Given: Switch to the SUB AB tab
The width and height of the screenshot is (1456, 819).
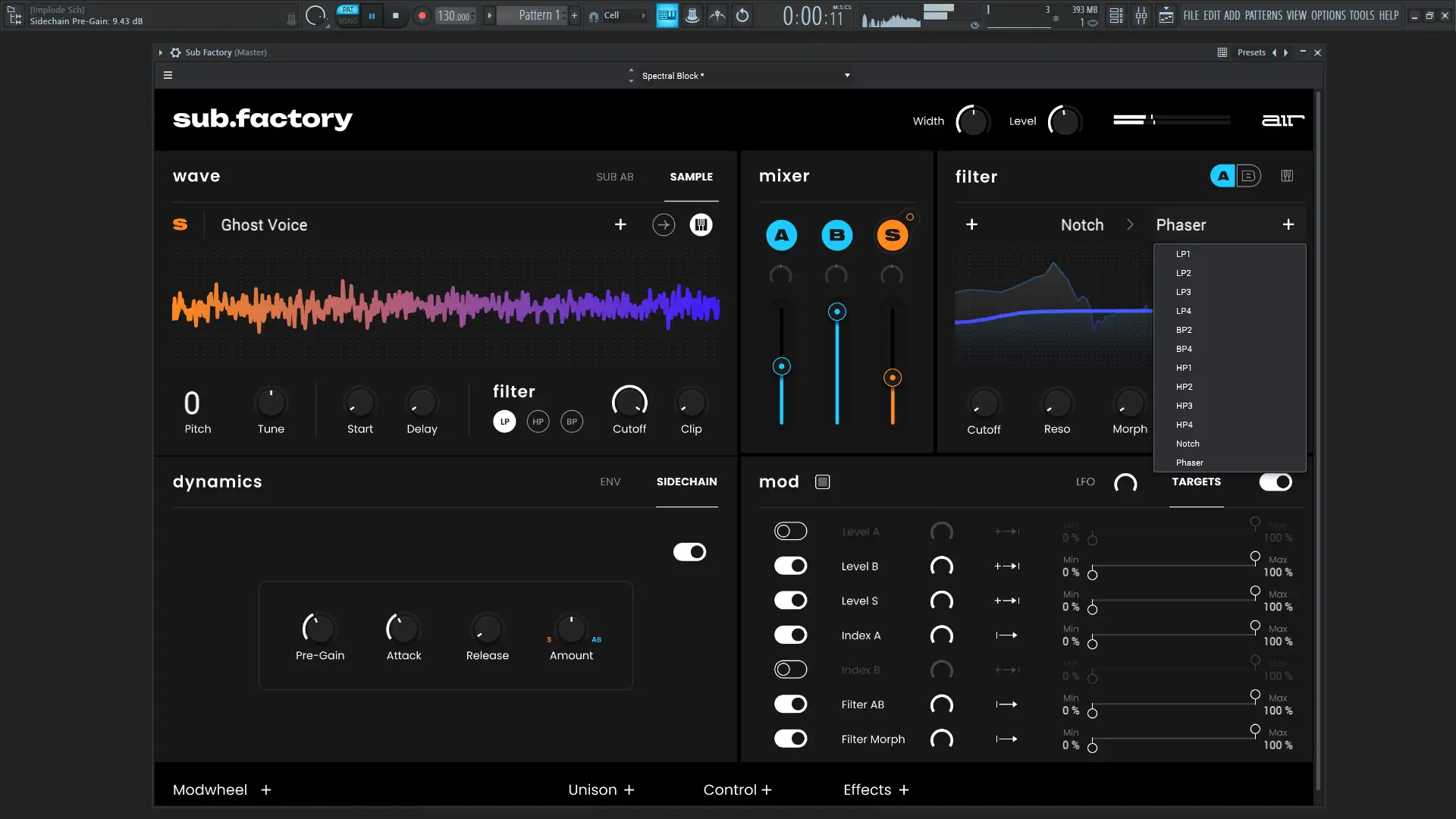Looking at the screenshot, I should click(x=614, y=177).
